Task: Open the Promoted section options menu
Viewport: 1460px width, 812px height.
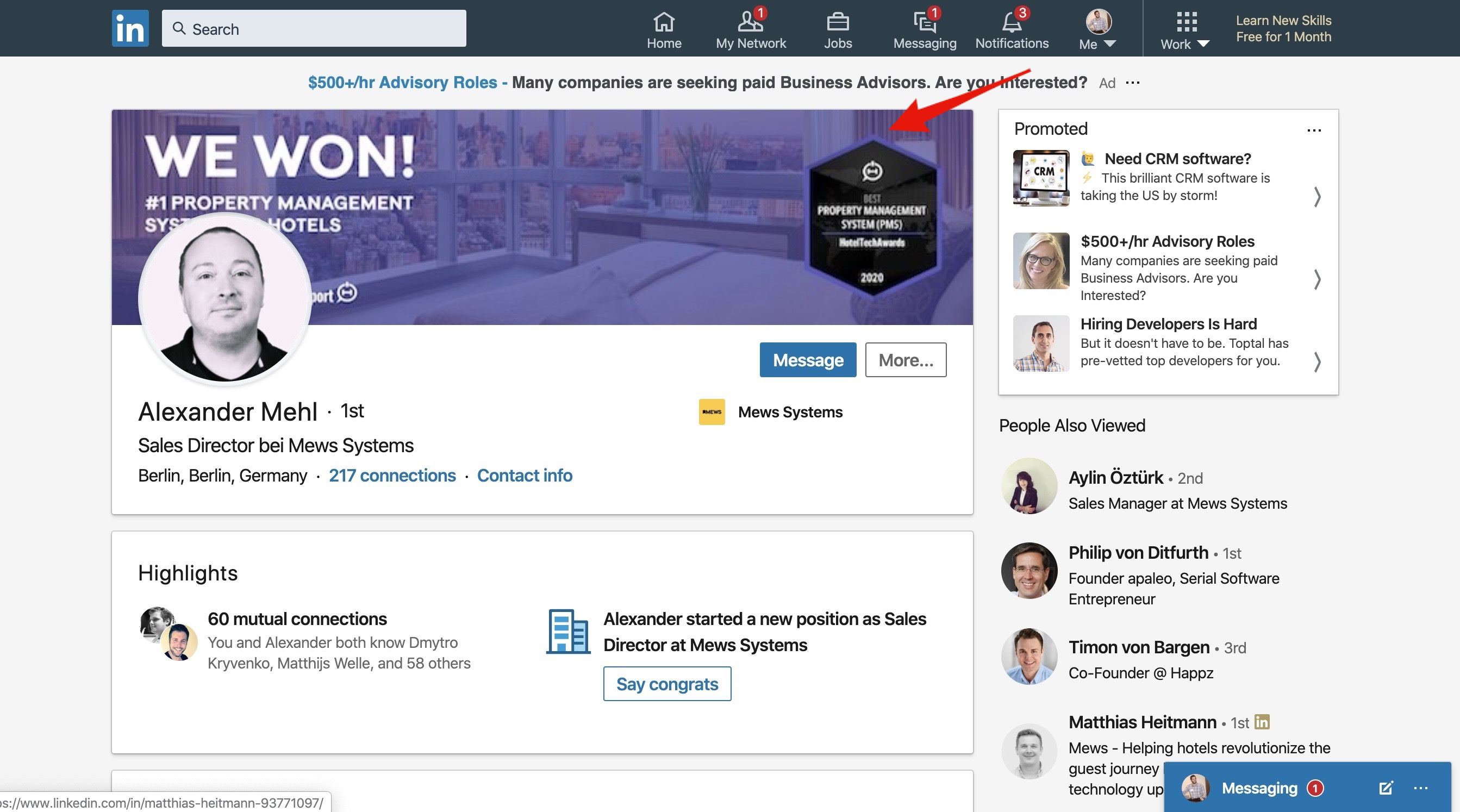Action: pyautogui.click(x=1314, y=130)
